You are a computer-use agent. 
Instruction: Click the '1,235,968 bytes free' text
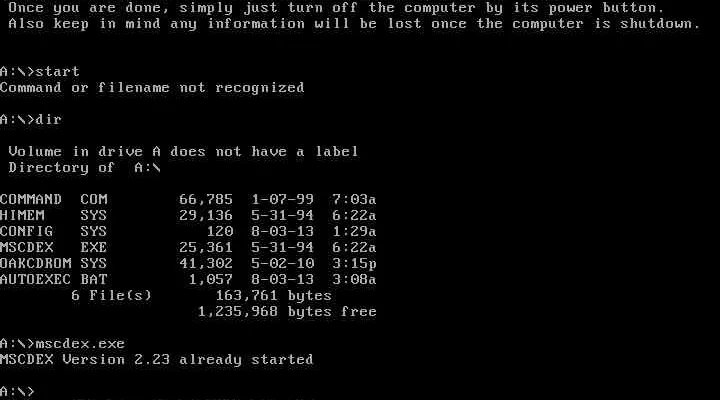287,312
